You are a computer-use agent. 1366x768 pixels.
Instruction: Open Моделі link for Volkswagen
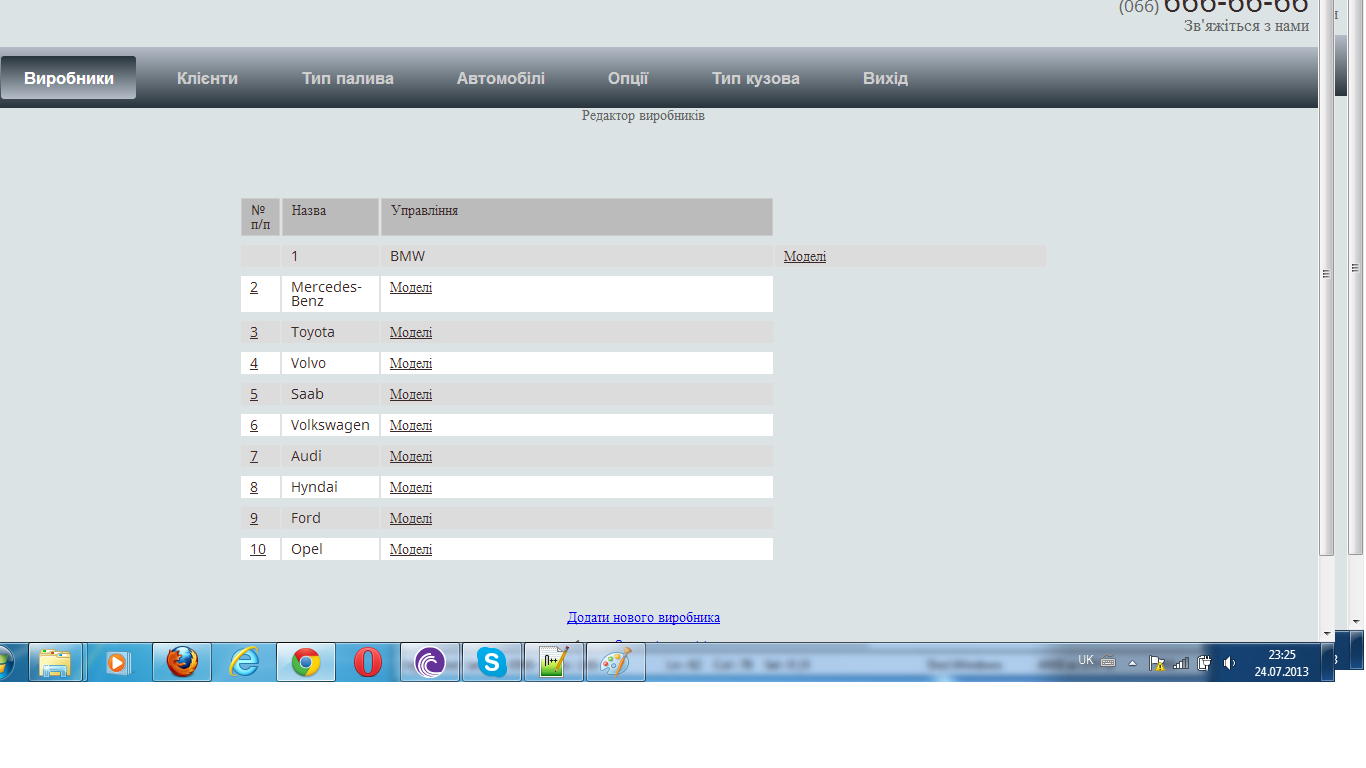tap(411, 426)
